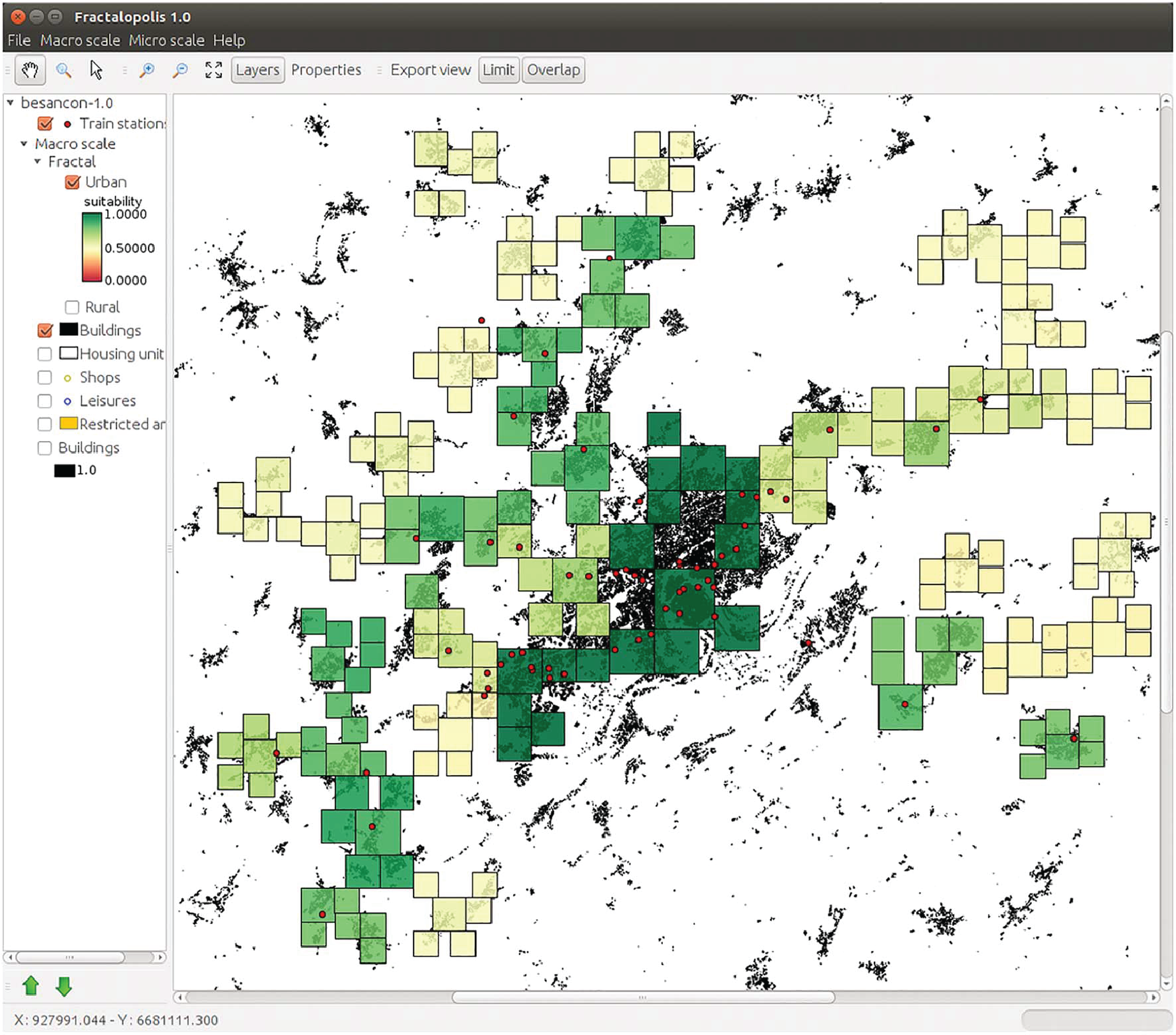The width and height of the screenshot is (1176, 1035).
Task: Zoom to full extent icon
Action: click(214, 70)
